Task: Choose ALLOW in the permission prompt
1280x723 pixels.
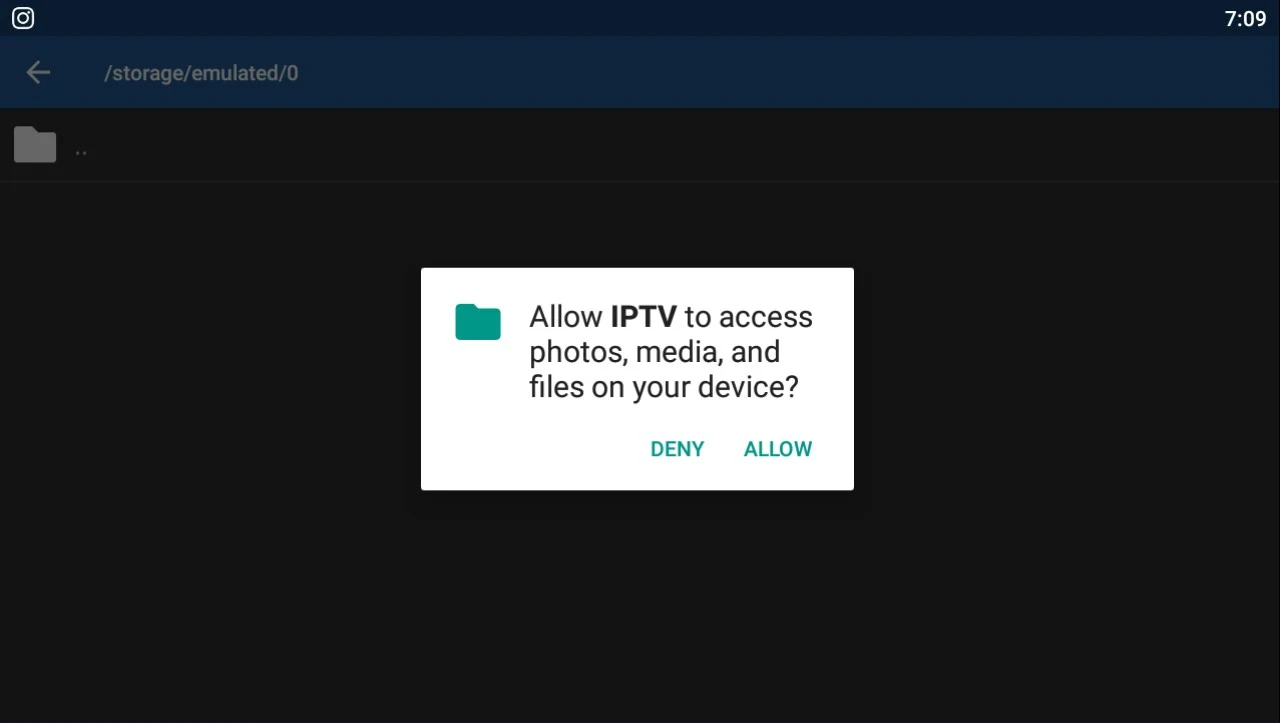Action: pos(778,449)
